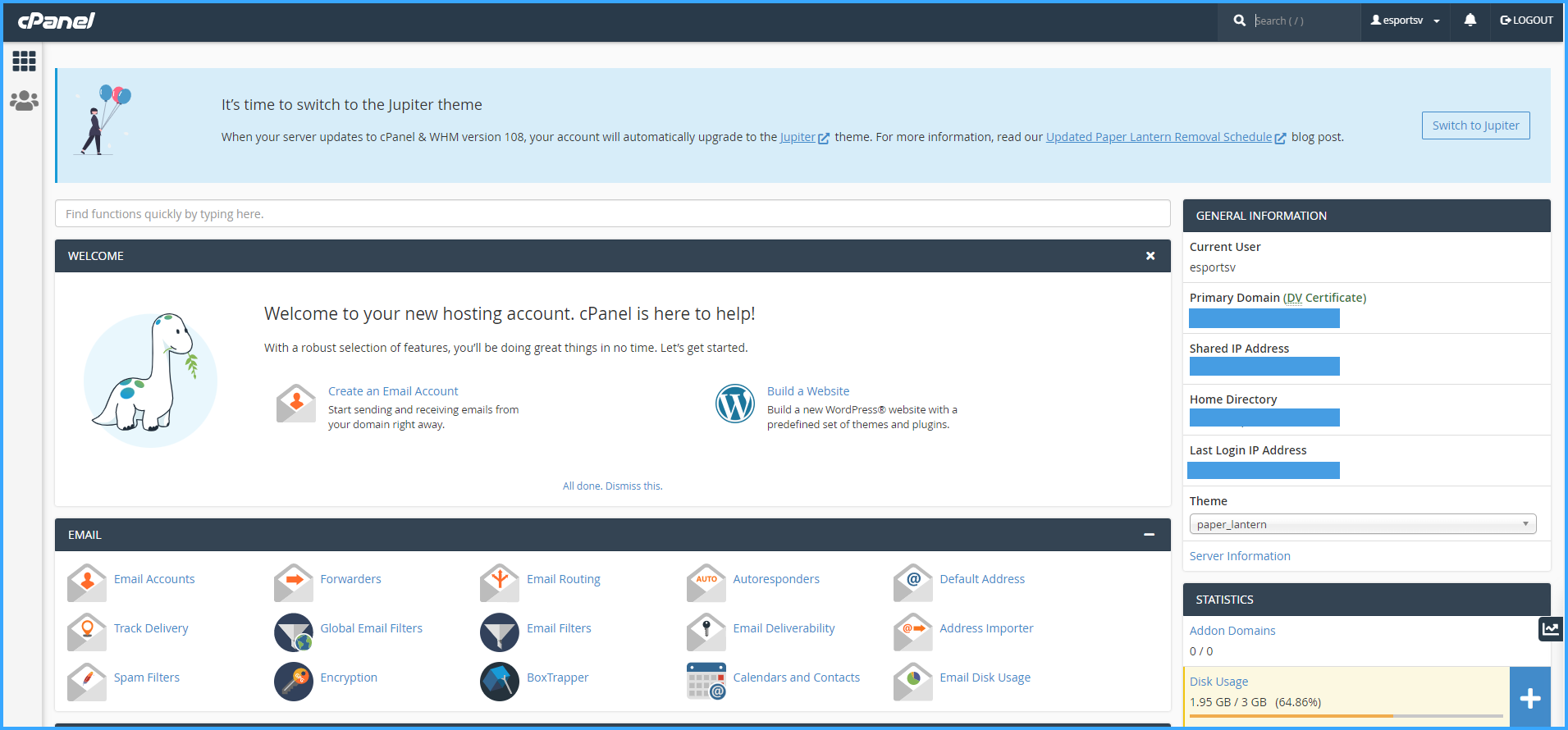
Task: Click the Global Email Filters funnel icon
Action: (x=294, y=632)
